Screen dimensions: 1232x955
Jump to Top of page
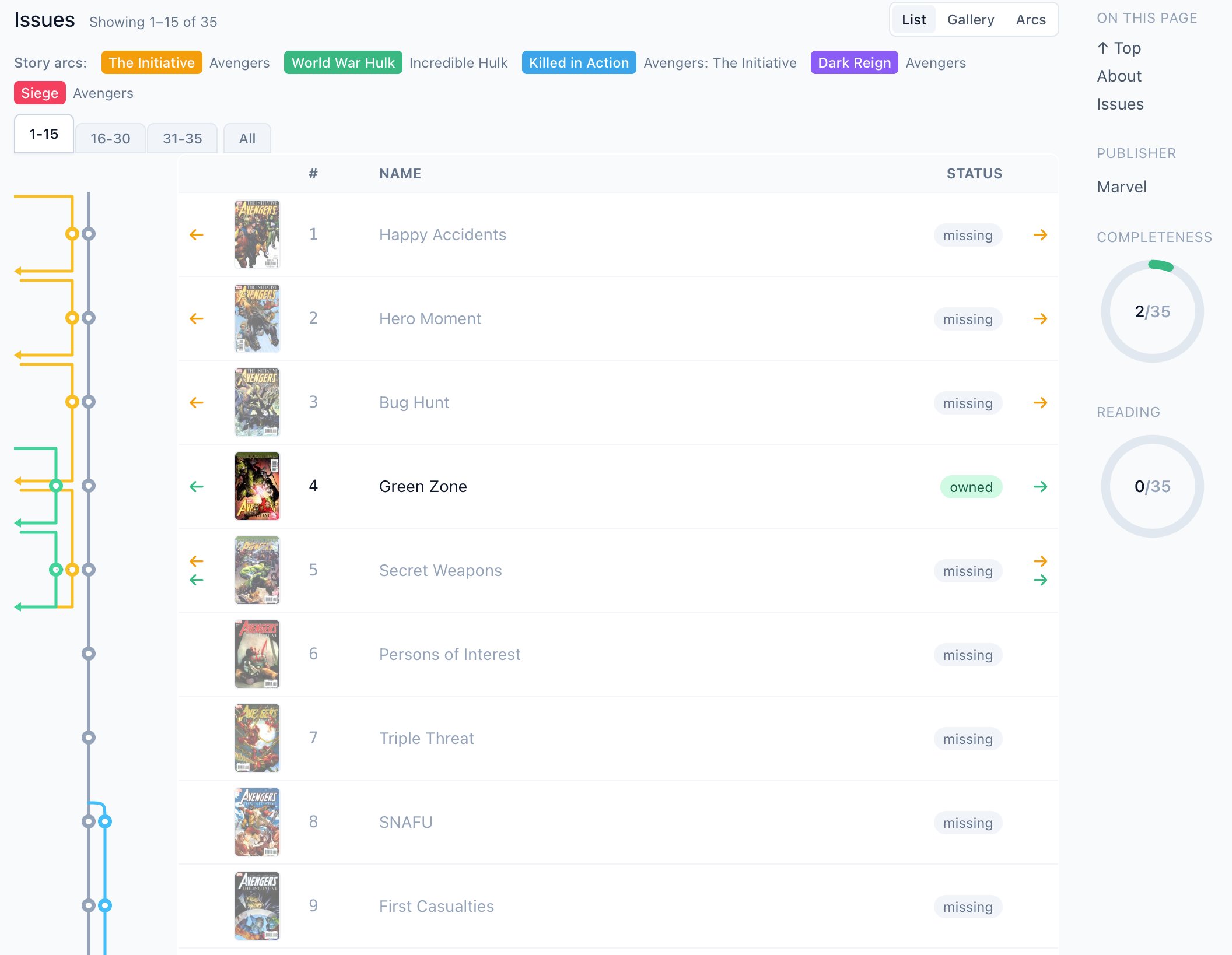click(1119, 48)
